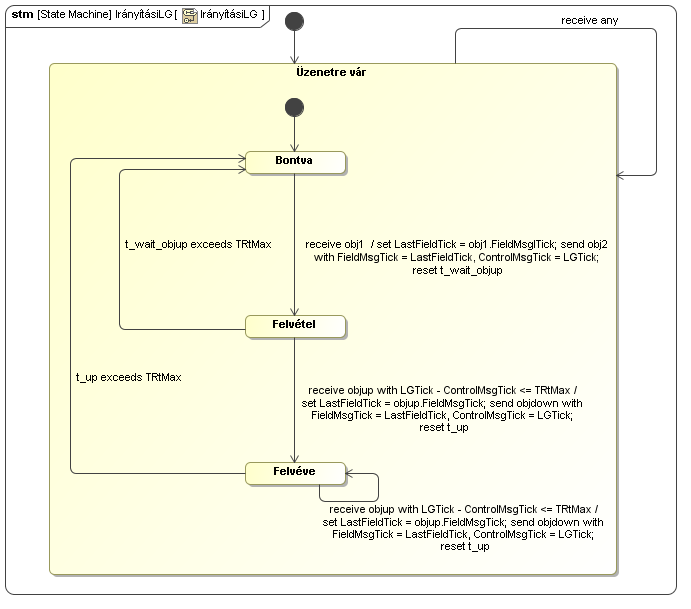Select the 'receive any' transition label
Screen dimensions: 691x609
click(x=589, y=20)
